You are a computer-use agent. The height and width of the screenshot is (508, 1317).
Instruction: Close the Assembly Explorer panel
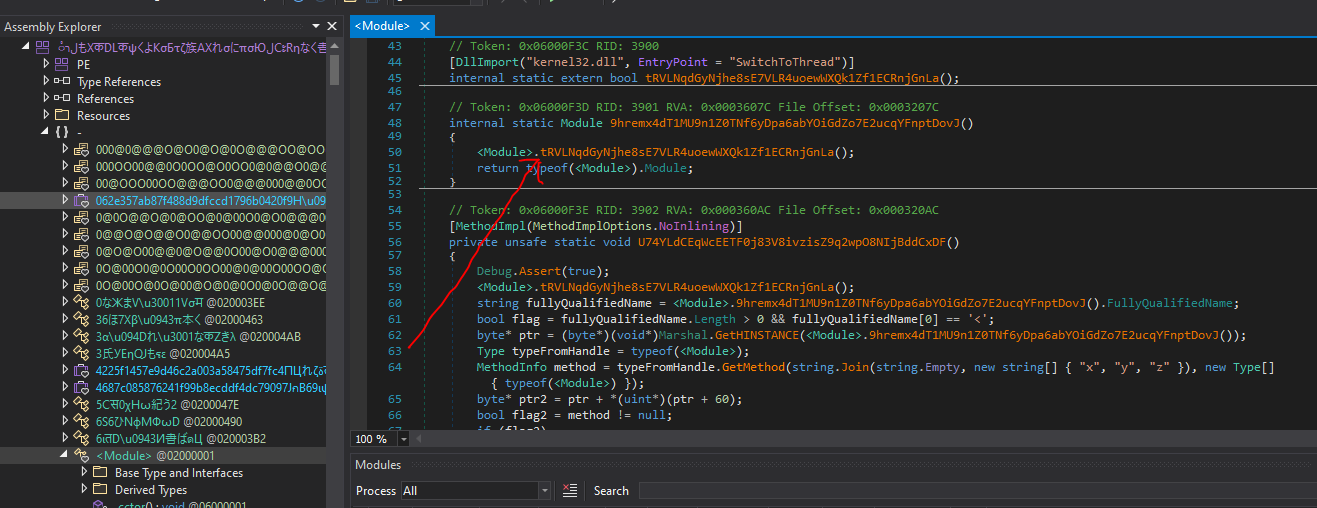332,27
